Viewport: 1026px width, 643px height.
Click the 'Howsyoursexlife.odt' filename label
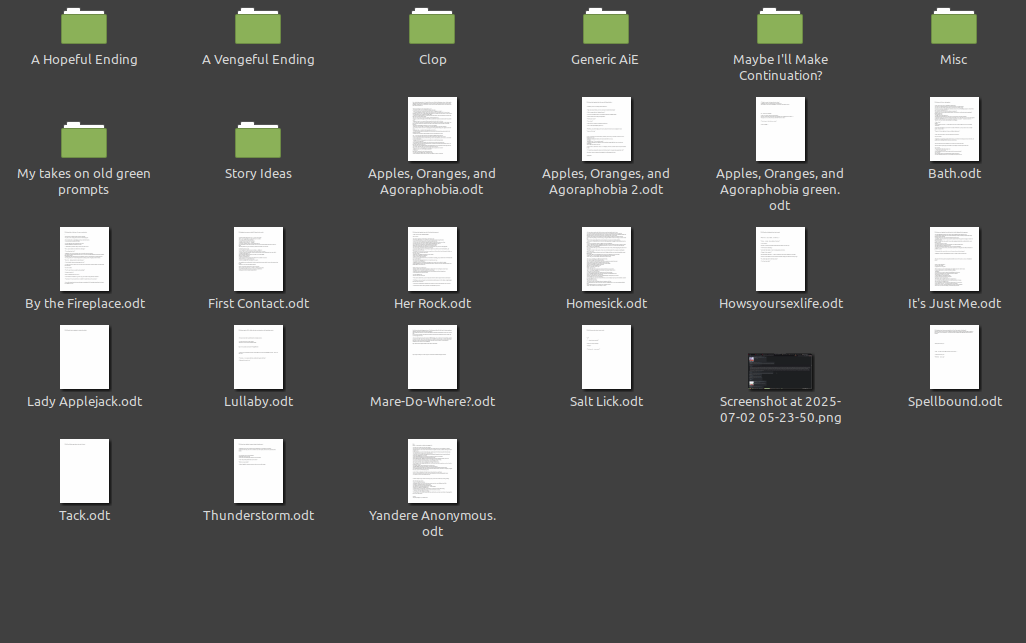[x=781, y=304]
